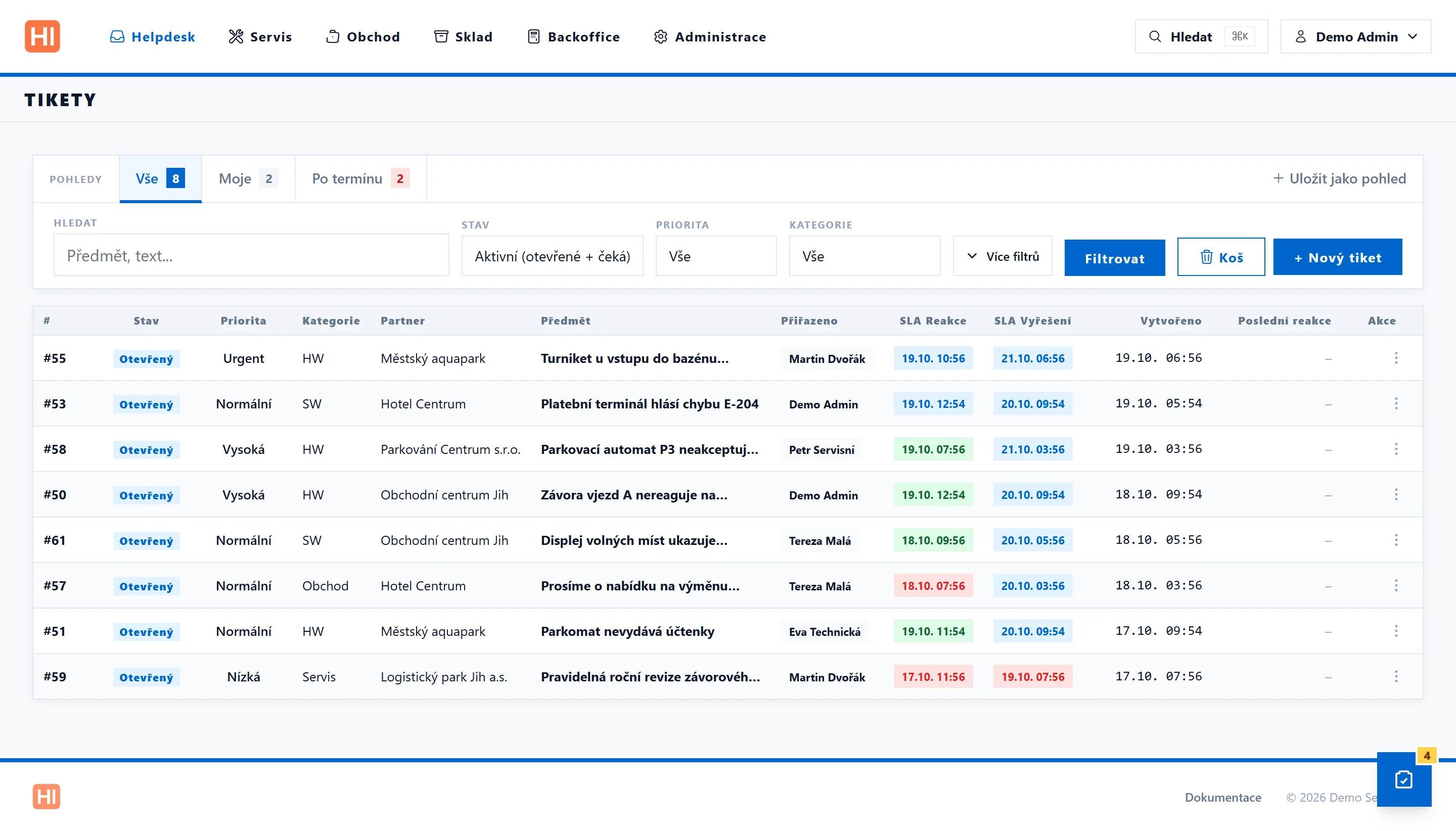
Task: Open the Kategorie filter dropdown
Action: [x=864, y=256]
